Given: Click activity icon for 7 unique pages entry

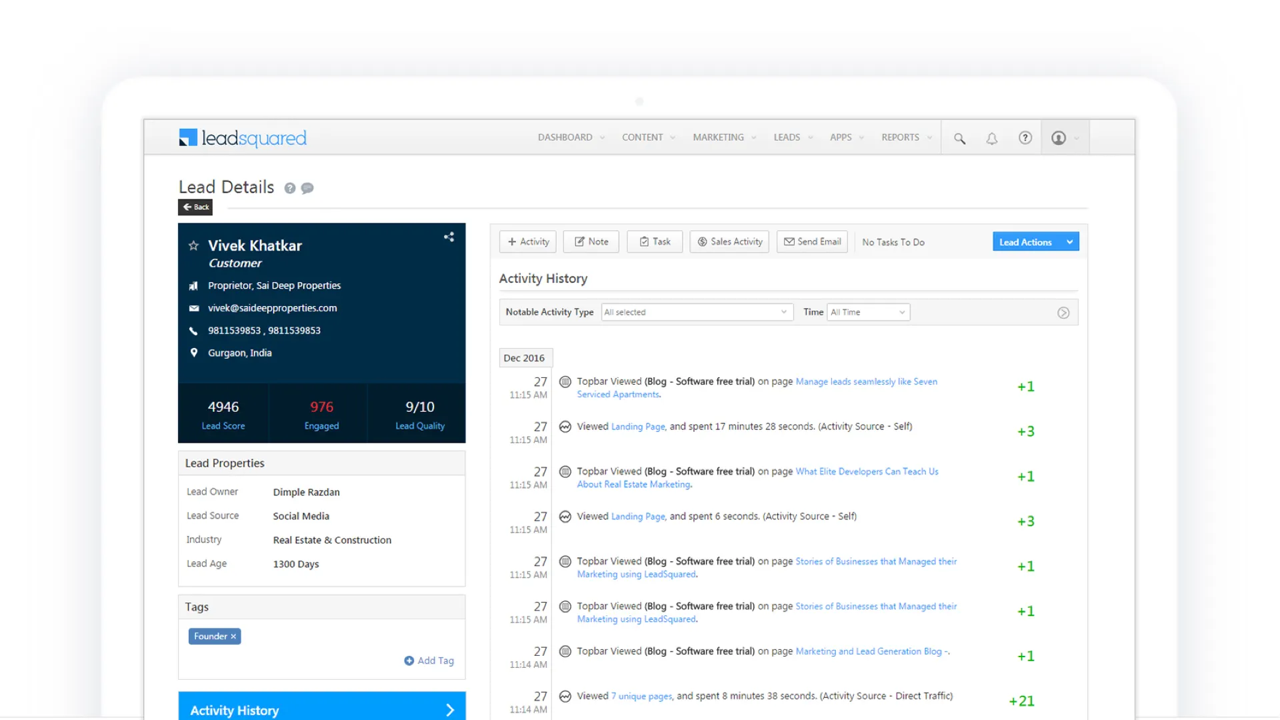Looking at the screenshot, I should (x=565, y=697).
